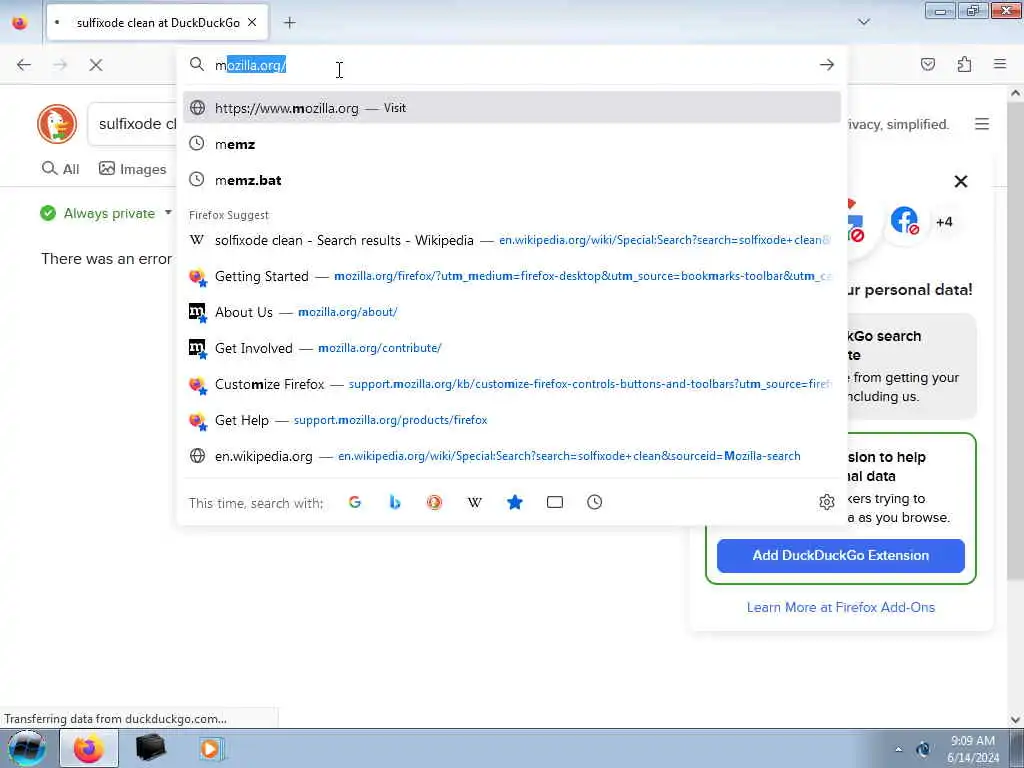This screenshot has height=768, width=1024.
Task: Close the DuckDuckGo extension promo panel
Action: click(x=961, y=182)
